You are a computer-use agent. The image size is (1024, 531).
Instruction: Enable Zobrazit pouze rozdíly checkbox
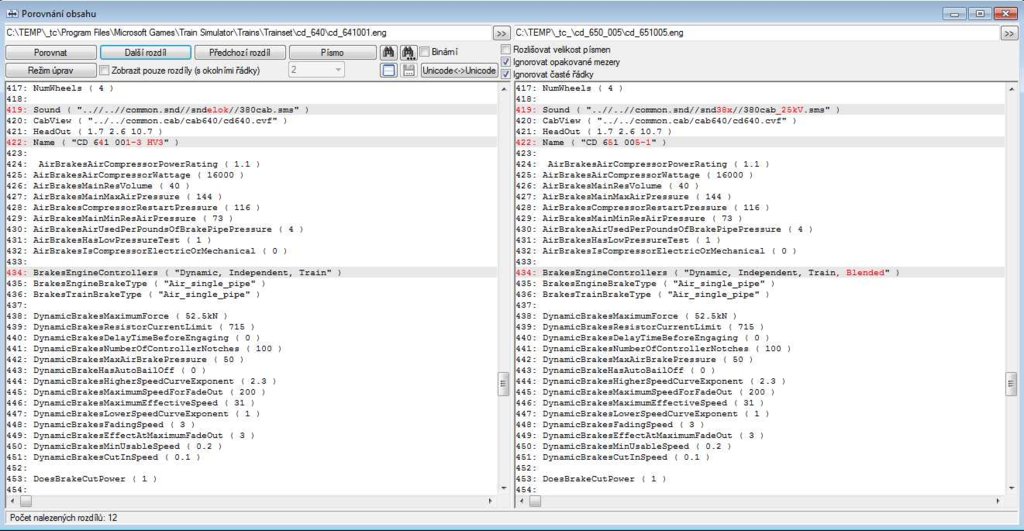105,70
